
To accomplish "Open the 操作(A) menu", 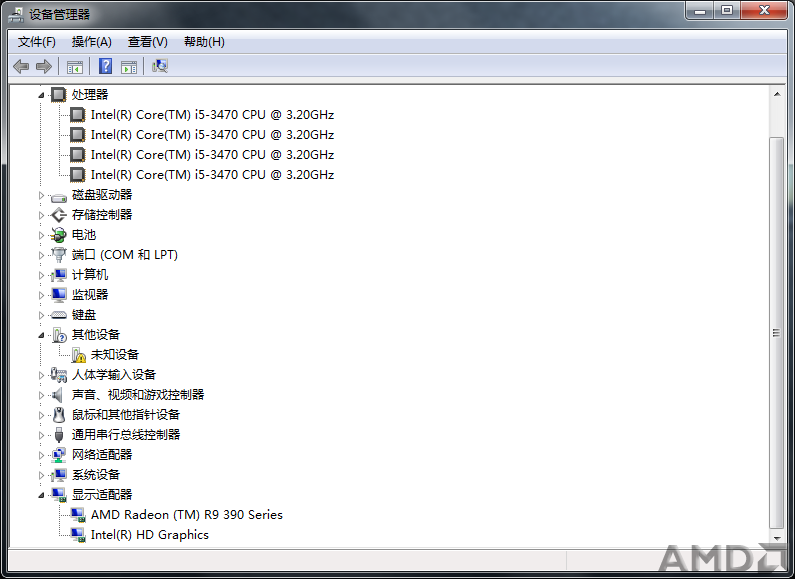I will click(x=92, y=42).
